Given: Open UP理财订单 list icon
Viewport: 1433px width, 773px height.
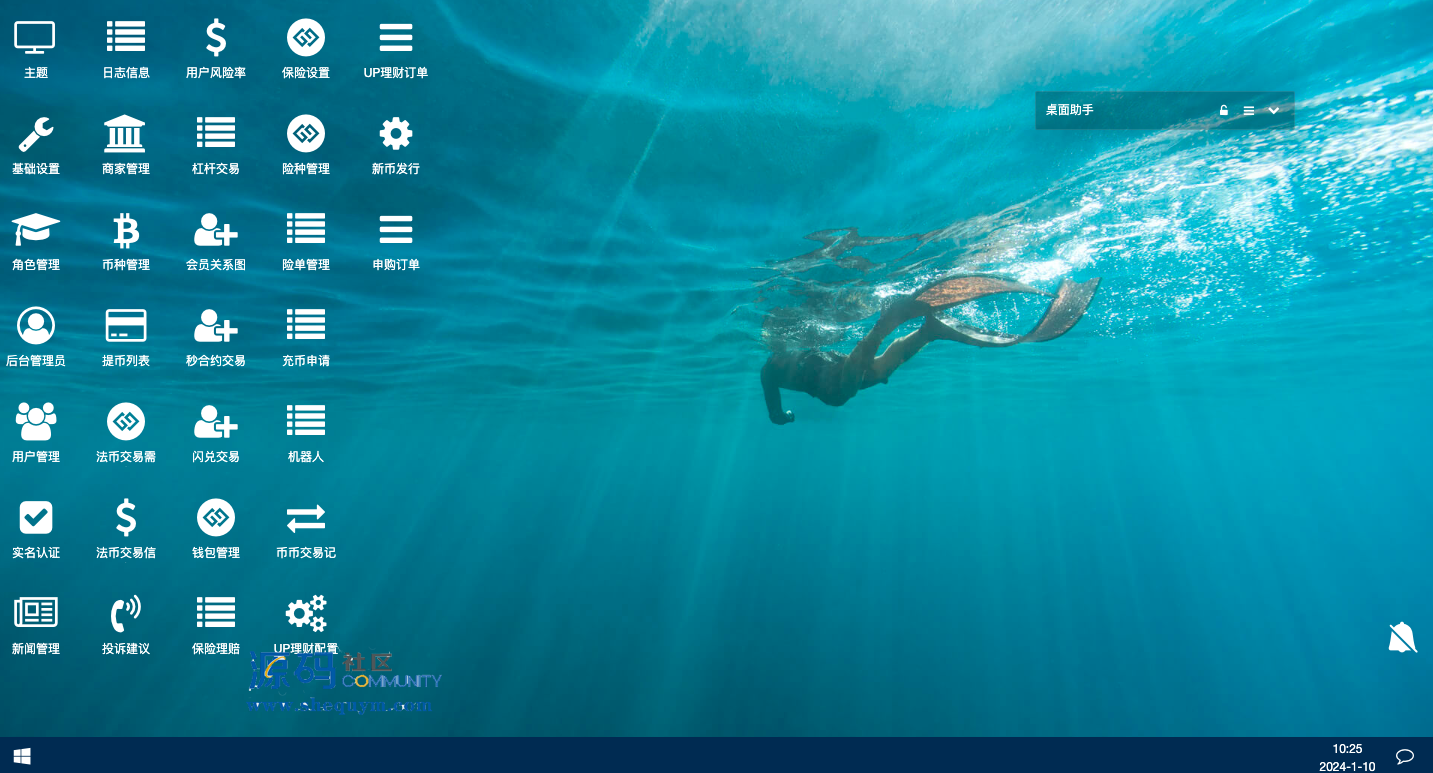Looking at the screenshot, I should pos(396,38).
